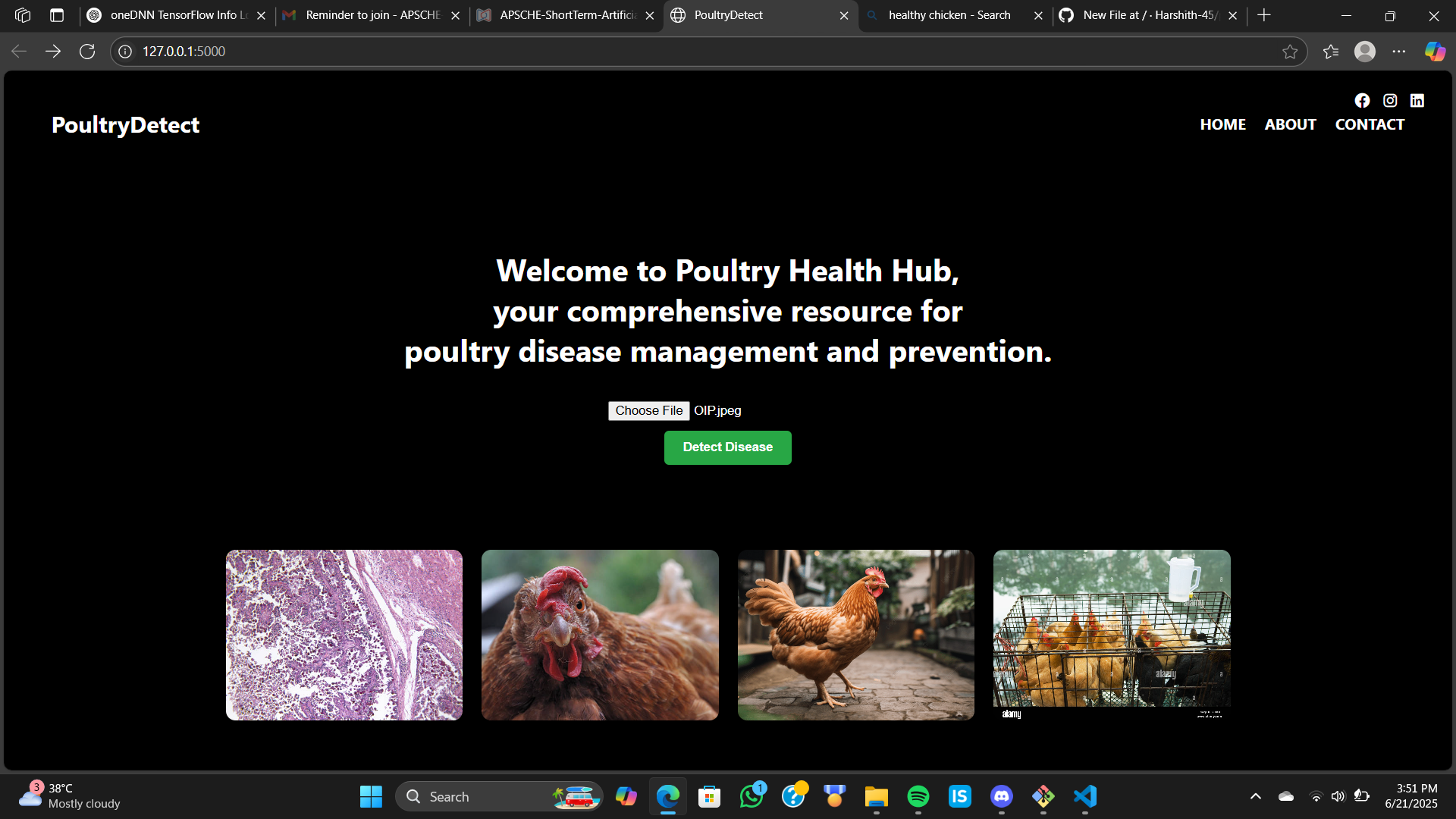This screenshot has height=819, width=1456.
Task: Click the browser back arrow
Action: pos(18,51)
